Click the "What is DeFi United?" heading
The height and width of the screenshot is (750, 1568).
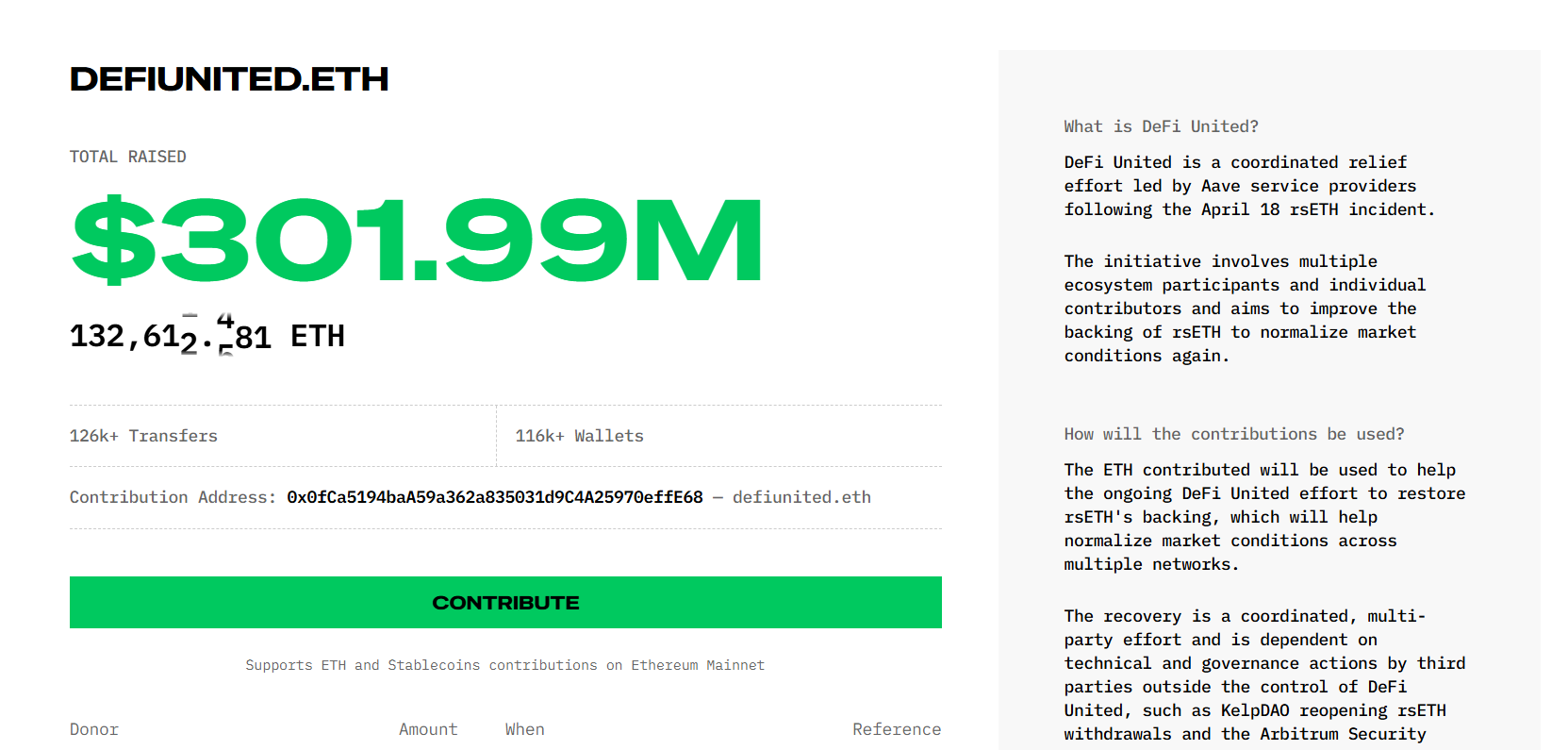pyautogui.click(x=1161, y=126)
